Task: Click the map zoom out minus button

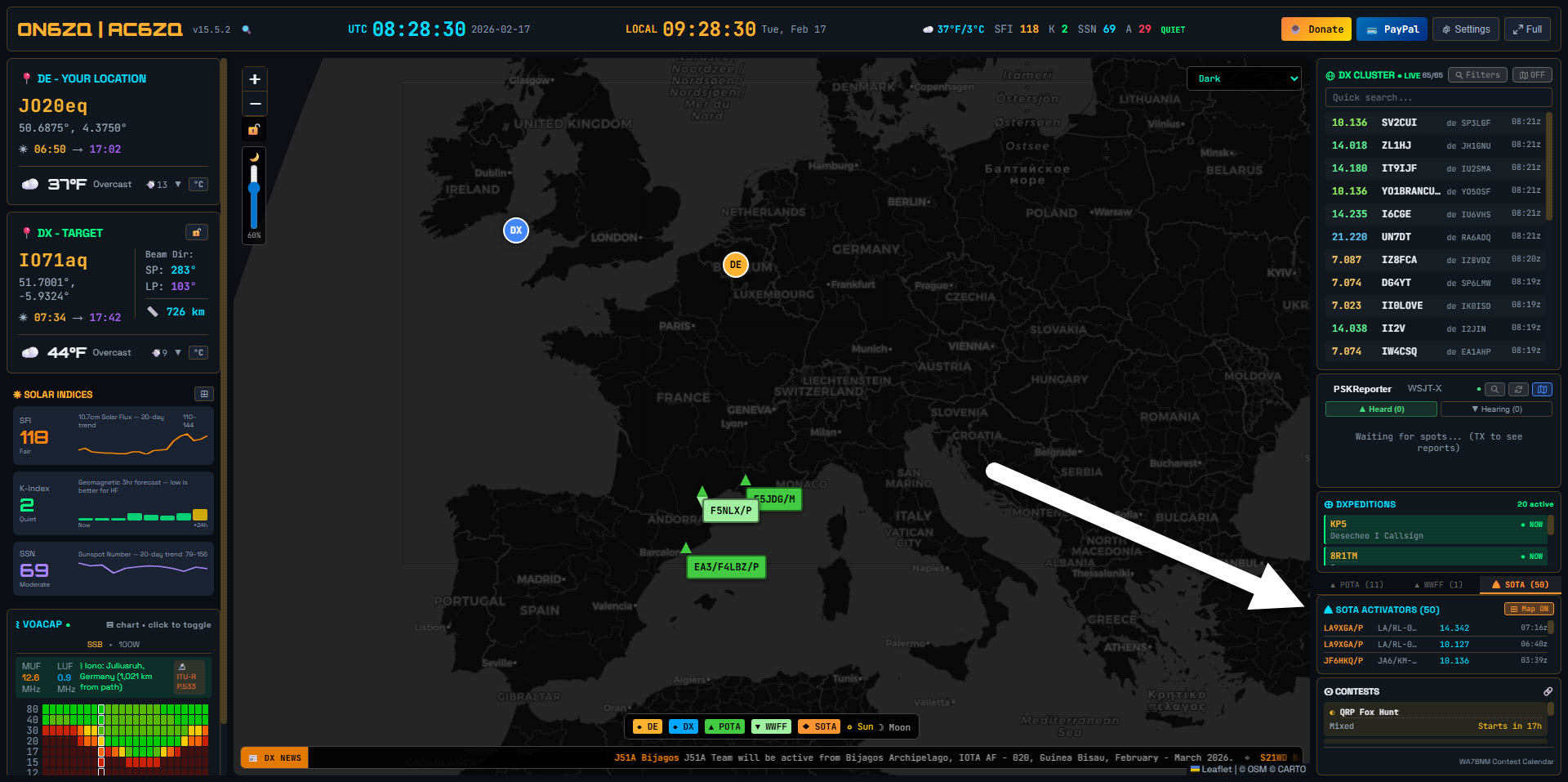Action: 255,104
